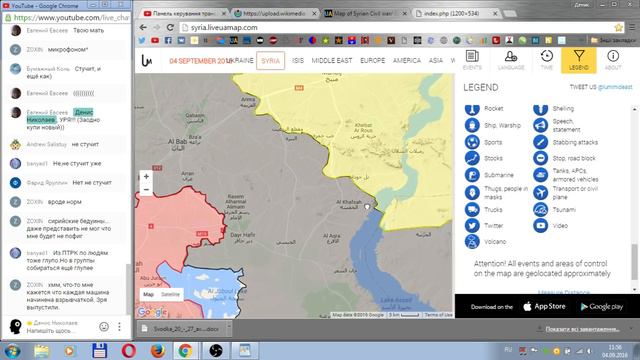Show all downloads link in download bar
The height and width of the screenshot is (360, 640).
(582, 329)
